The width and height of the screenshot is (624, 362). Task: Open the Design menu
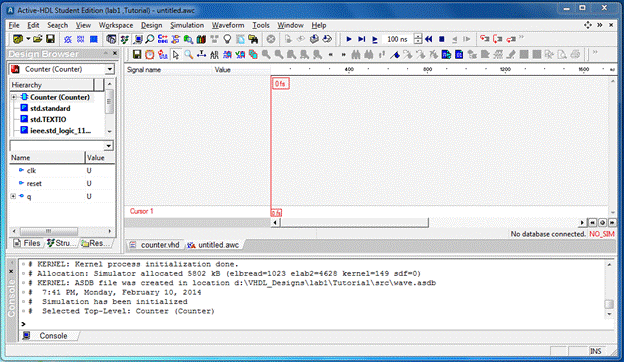coord(152,25)
